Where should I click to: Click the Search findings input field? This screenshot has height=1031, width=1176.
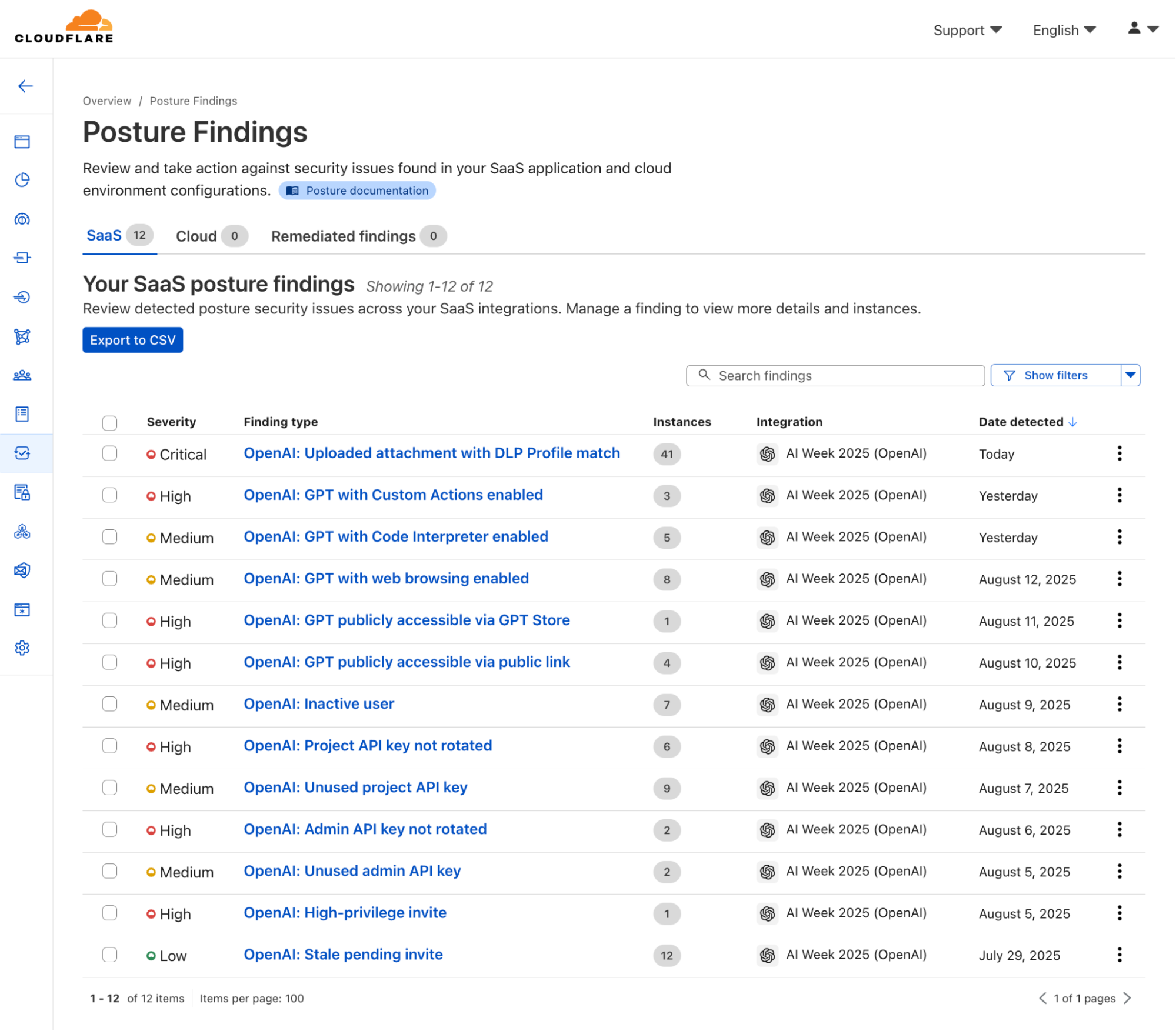(835, 375)
